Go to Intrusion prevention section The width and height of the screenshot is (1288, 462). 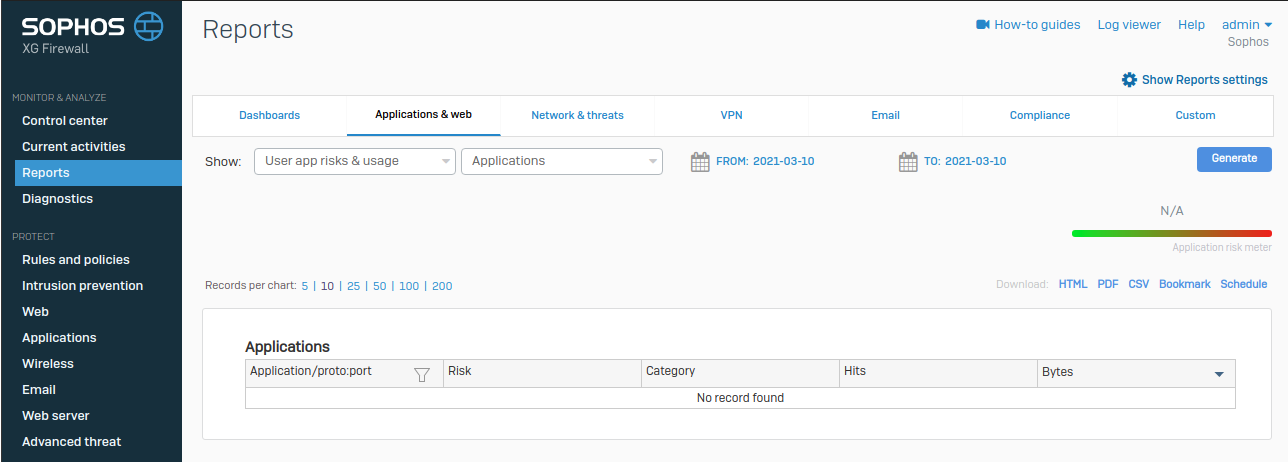[82, 286]
